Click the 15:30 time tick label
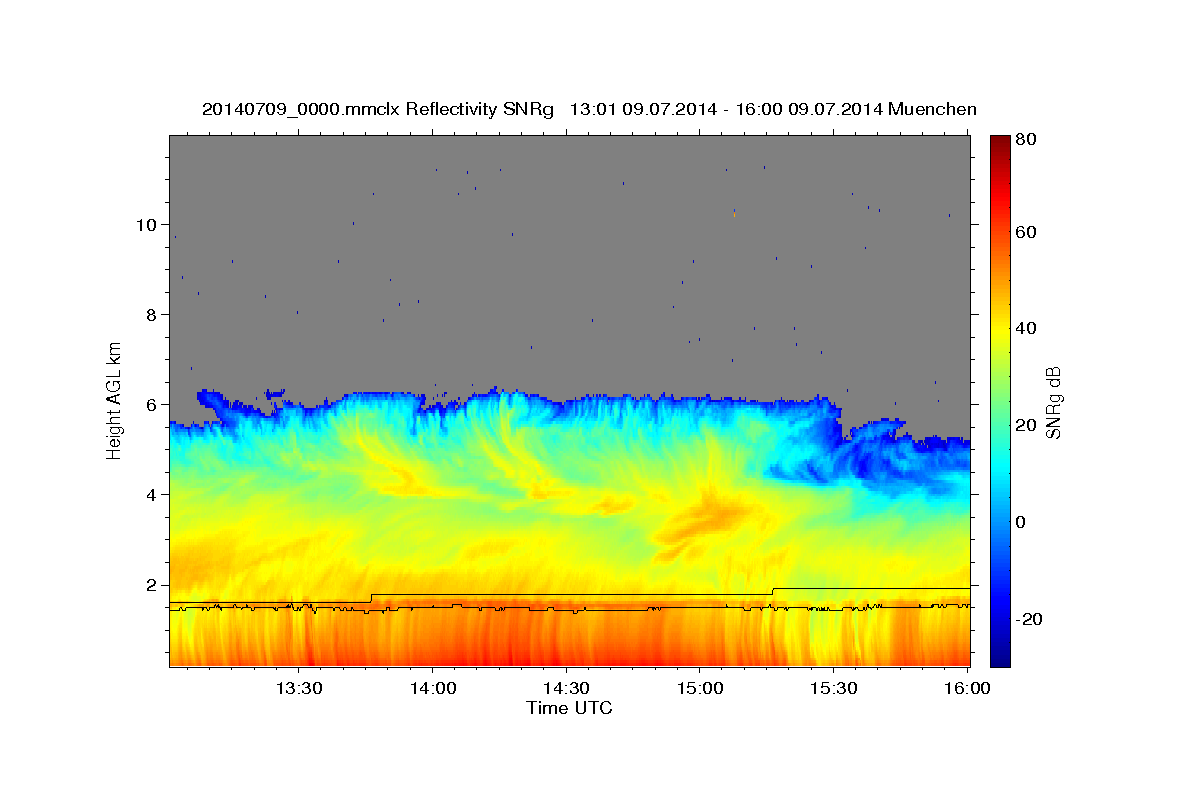 (x=833, y=689)
